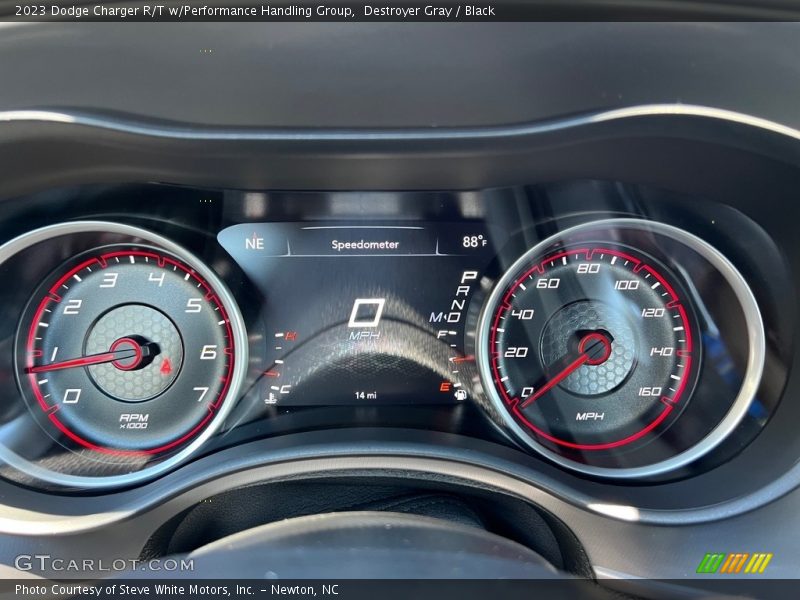Viewport: 800px width, 600px height.
Task: Click the NE compass heading
Action: 254,243
